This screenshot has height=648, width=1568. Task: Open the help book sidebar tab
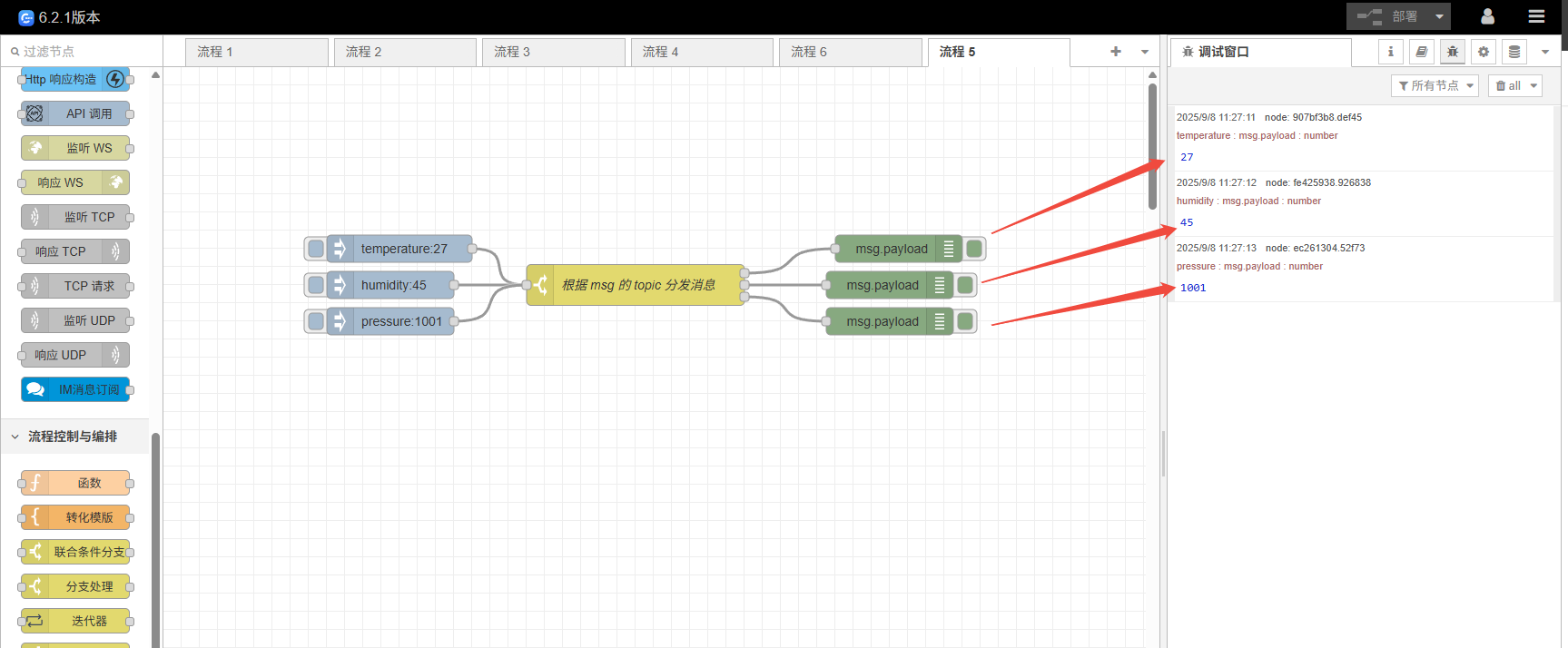[1421, 52]
